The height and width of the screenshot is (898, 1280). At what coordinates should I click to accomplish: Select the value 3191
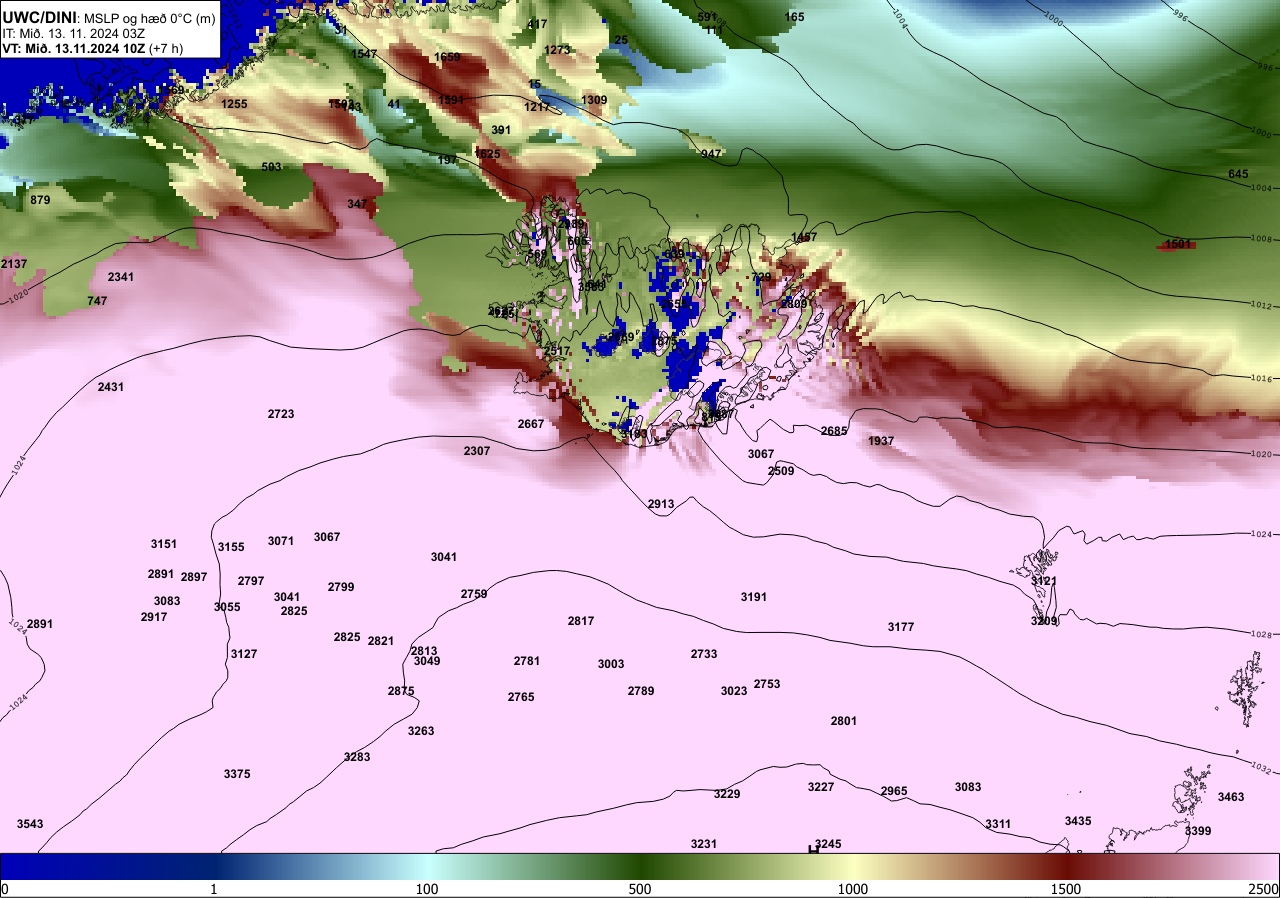(x=754, y=597)
